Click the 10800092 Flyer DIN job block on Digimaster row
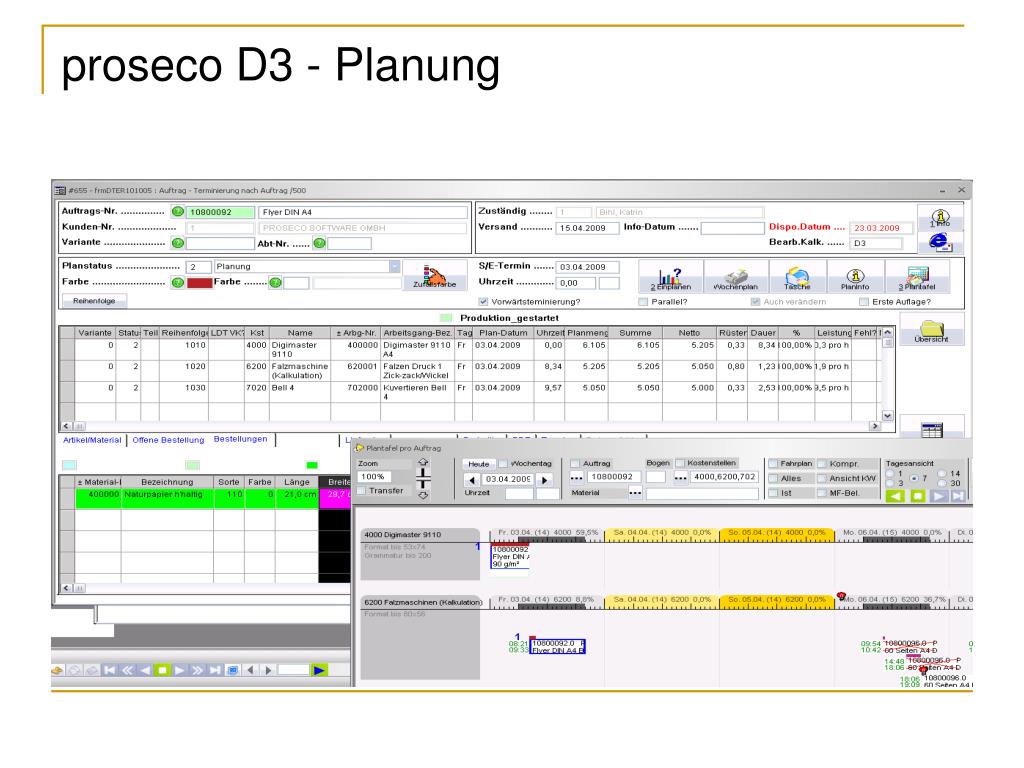 tap(510, 557)
